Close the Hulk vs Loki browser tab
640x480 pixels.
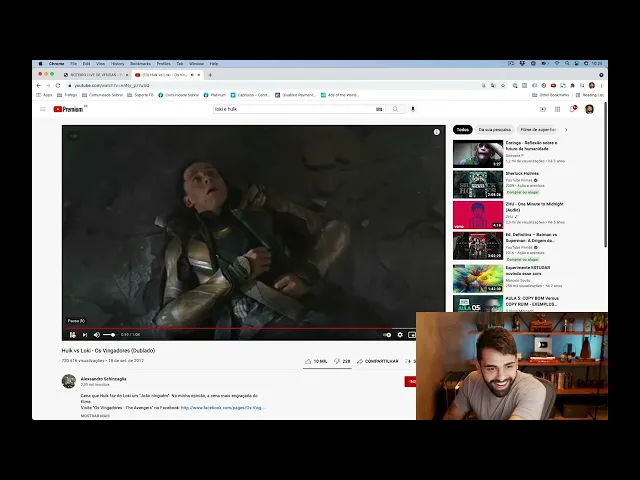point(199,75)
